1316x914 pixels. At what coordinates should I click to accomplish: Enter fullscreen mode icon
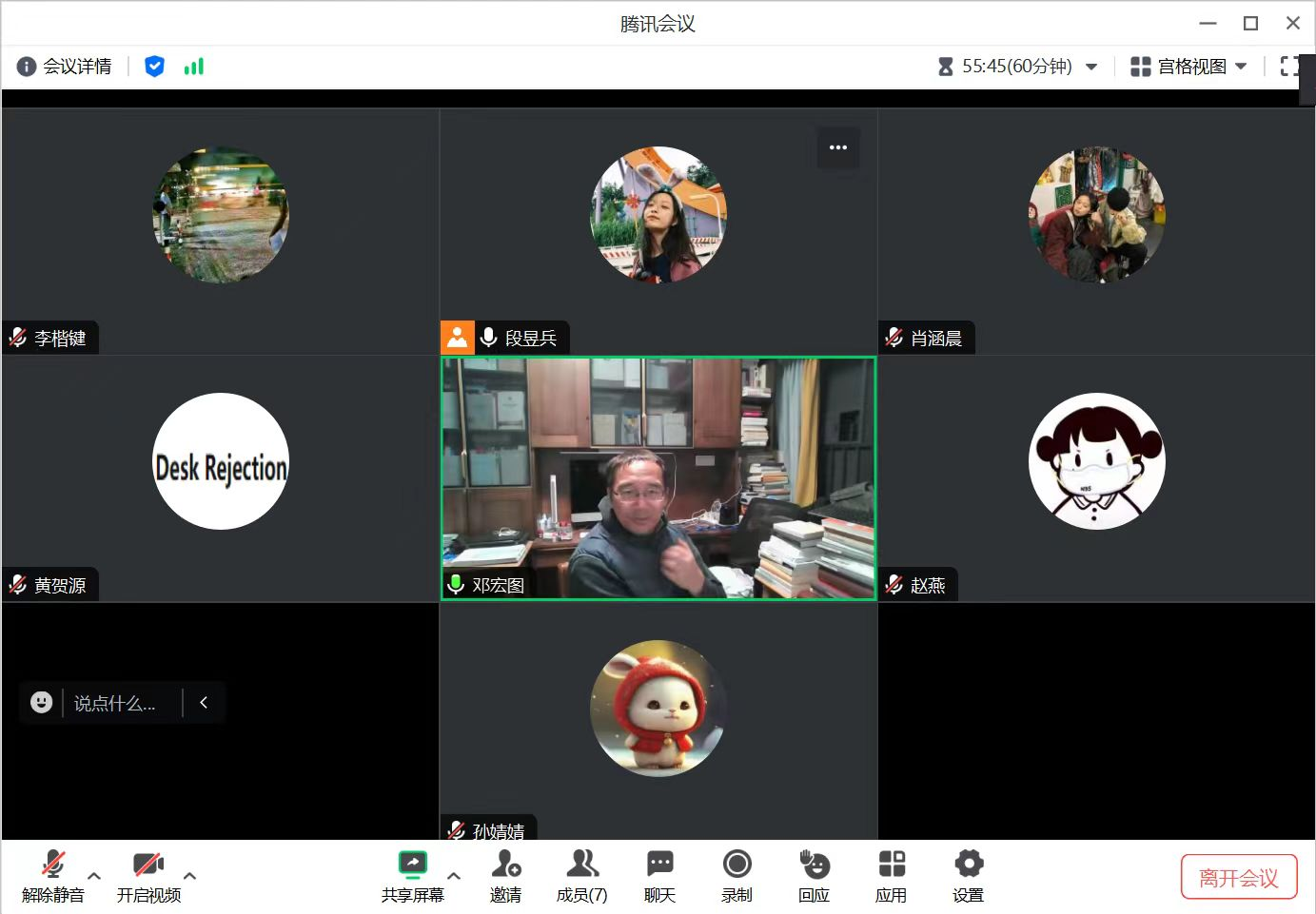(1289, 67)
